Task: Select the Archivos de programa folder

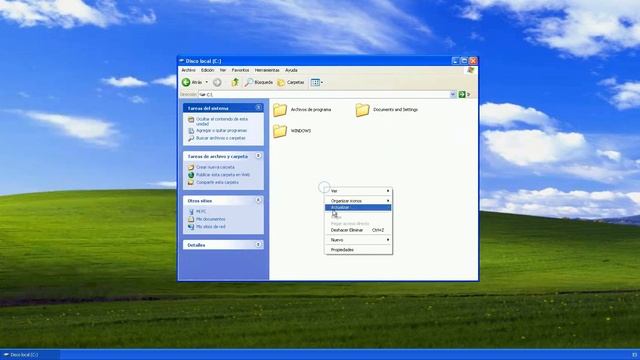Action: (302, 110)
